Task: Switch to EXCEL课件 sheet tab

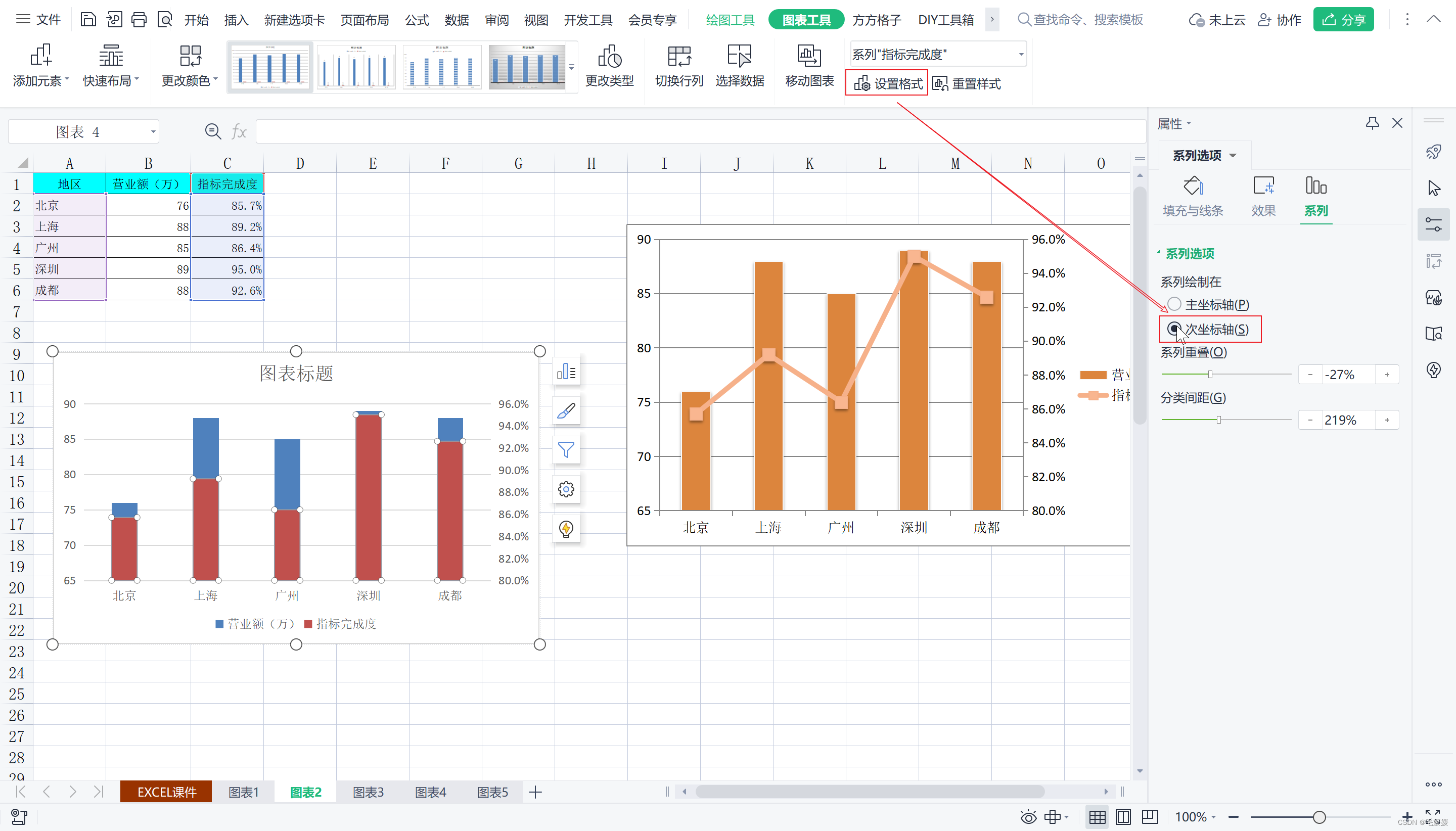Action: point(166,792)
